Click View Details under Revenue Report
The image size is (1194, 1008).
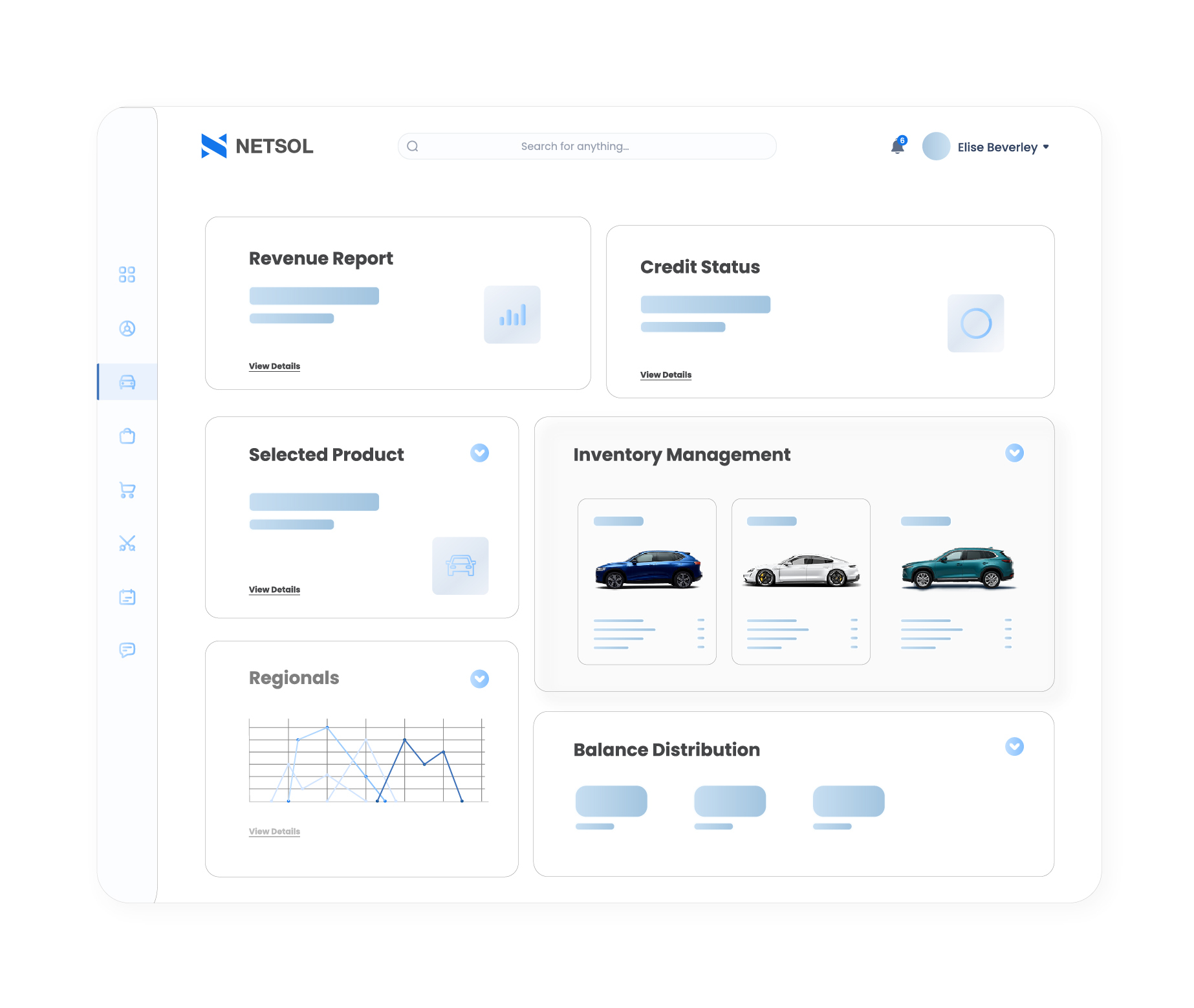(x=274, y=367)
